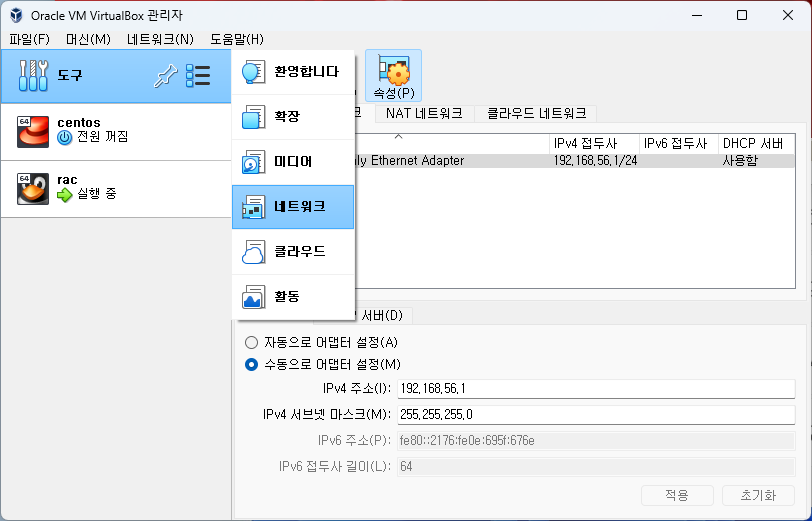Open 환영합니다 welcome tool
This screenshot has width=812, height=521.
click(293, 72)
